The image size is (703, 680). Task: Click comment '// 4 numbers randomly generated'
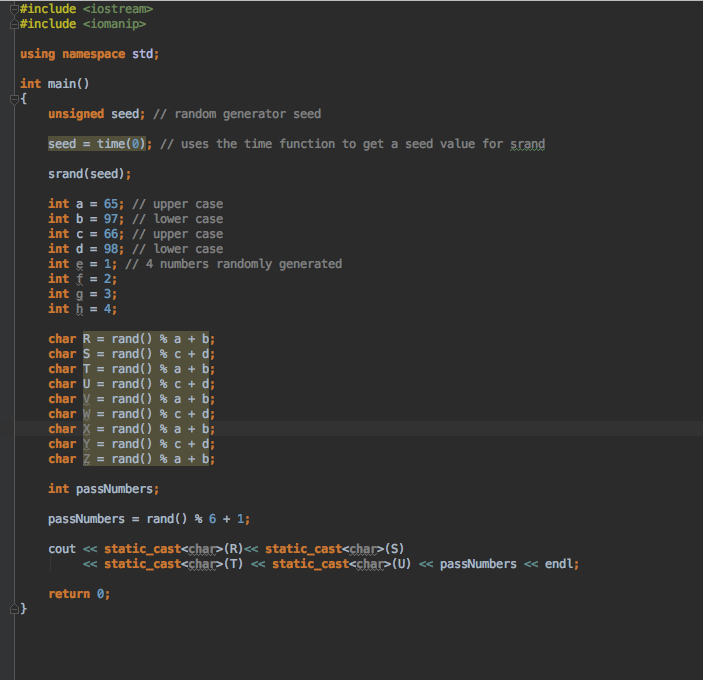234,264
